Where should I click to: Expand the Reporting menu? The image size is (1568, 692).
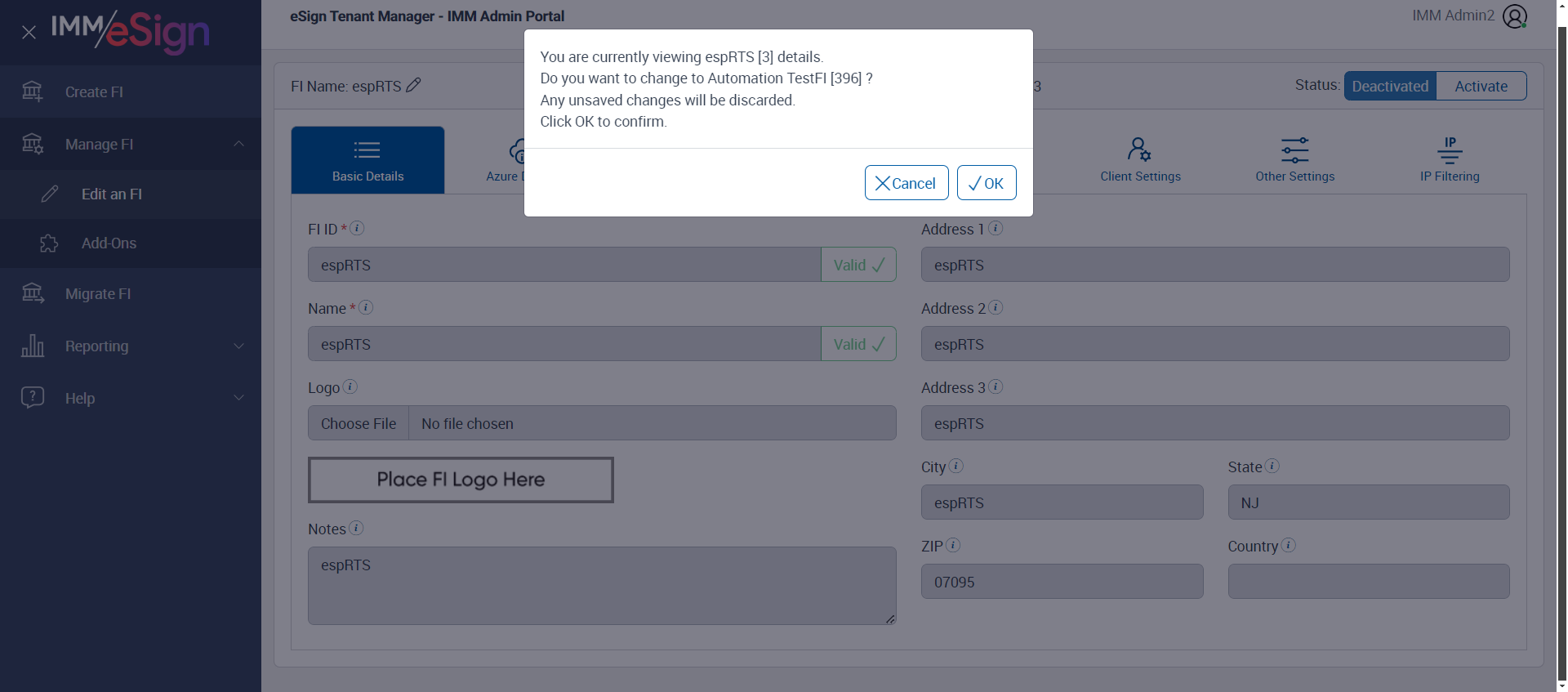tap(238, 346)
